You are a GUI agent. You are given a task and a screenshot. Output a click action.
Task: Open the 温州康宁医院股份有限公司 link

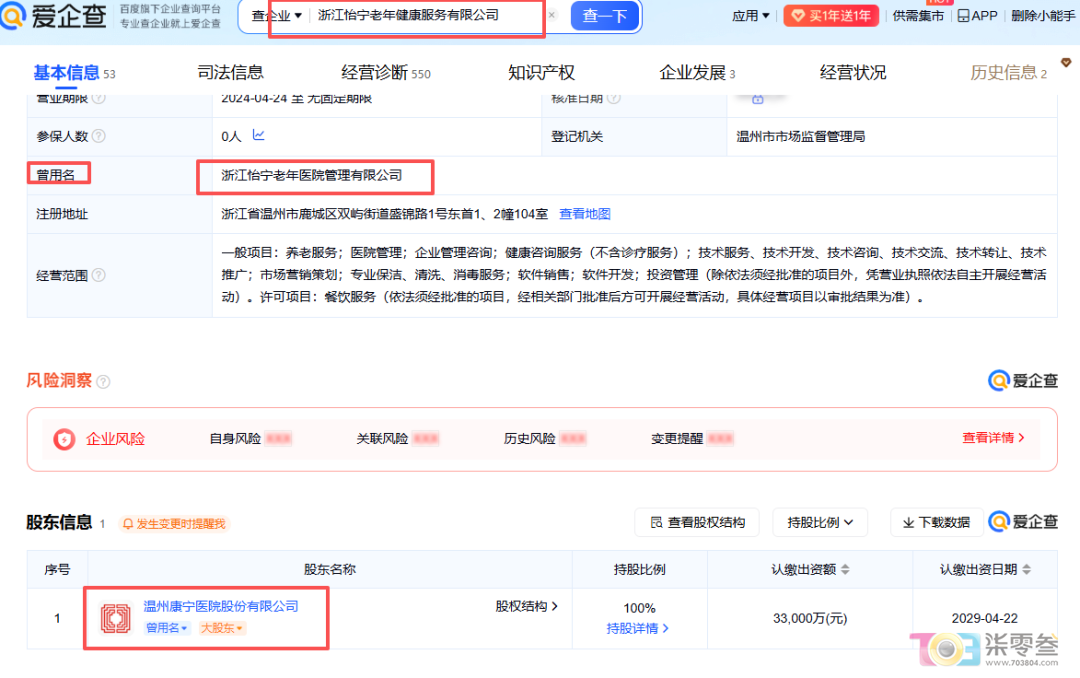coord(220,606)
